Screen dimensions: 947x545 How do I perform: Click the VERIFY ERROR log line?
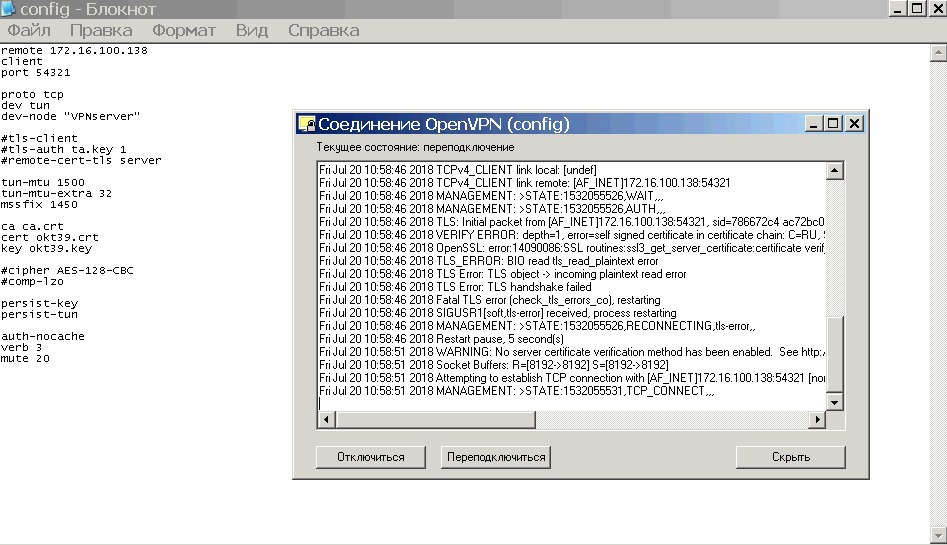(x=571, y=235)
